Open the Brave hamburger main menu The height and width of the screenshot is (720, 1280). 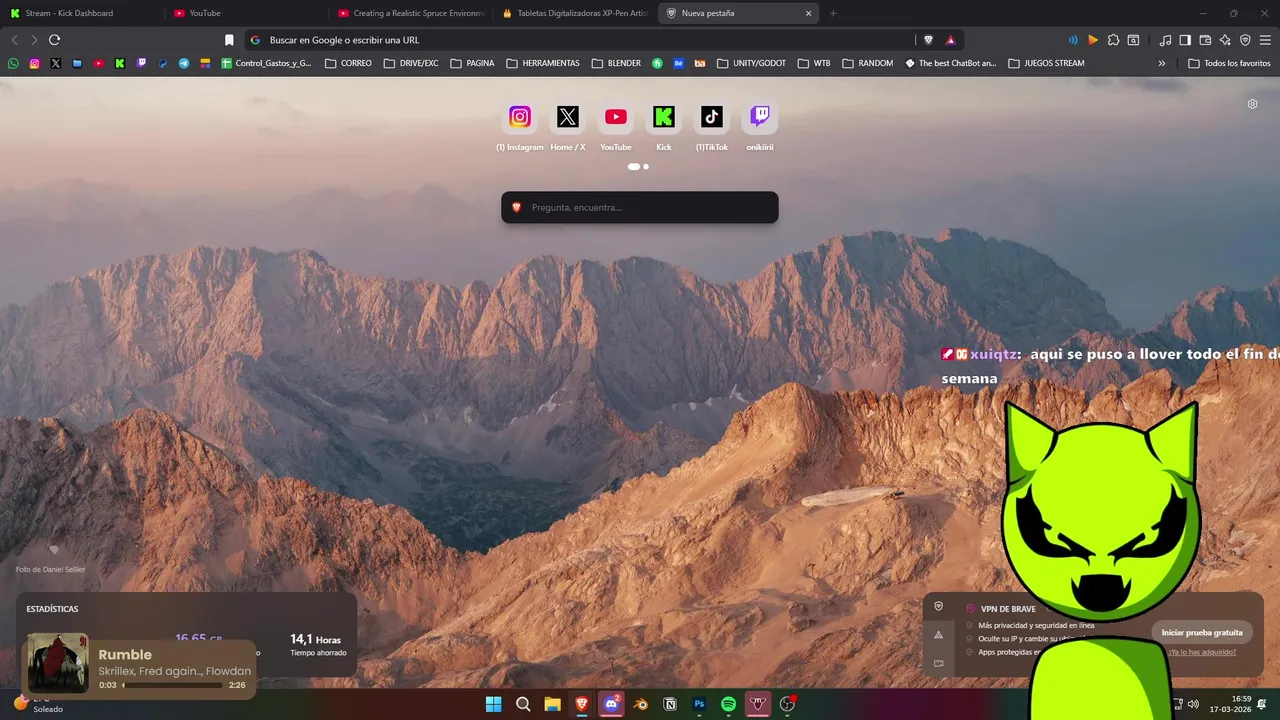[x=1266, y=40]
